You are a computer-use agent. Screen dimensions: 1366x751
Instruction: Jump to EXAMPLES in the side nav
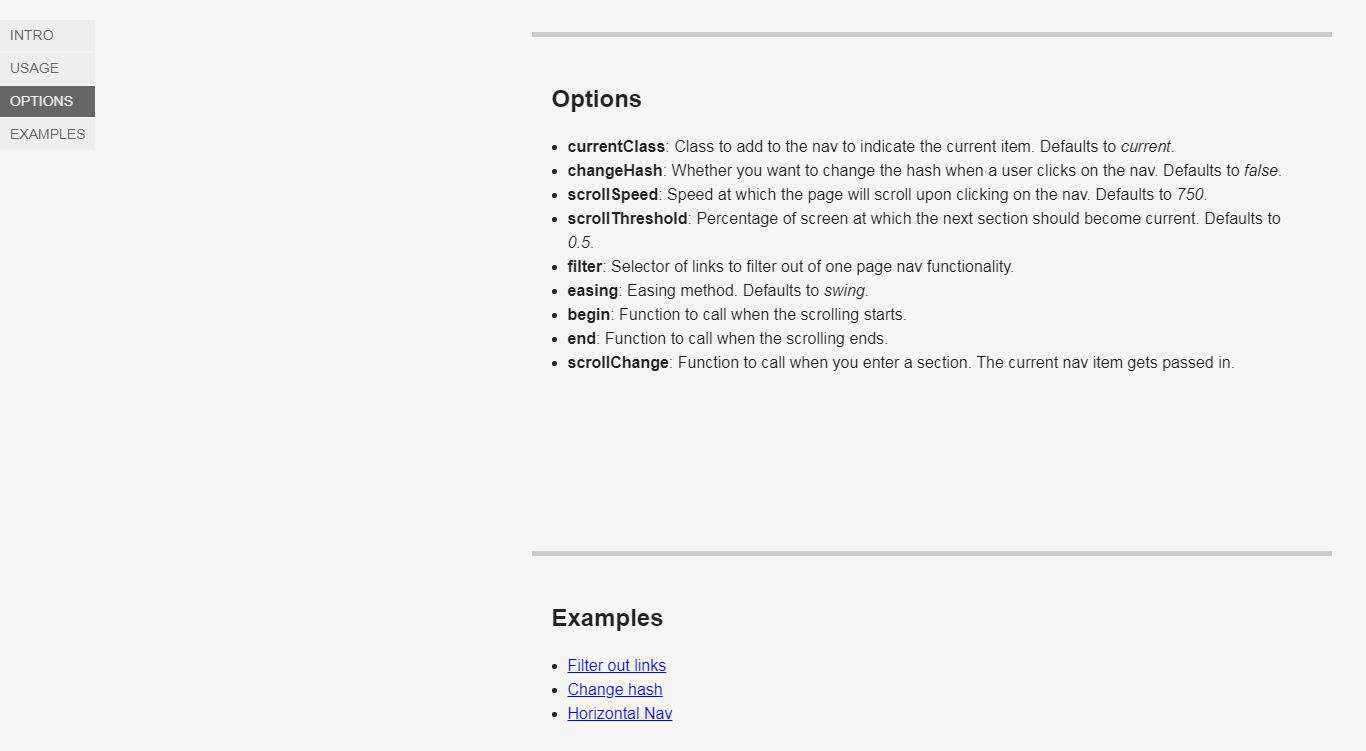click(x=47, y=134)
